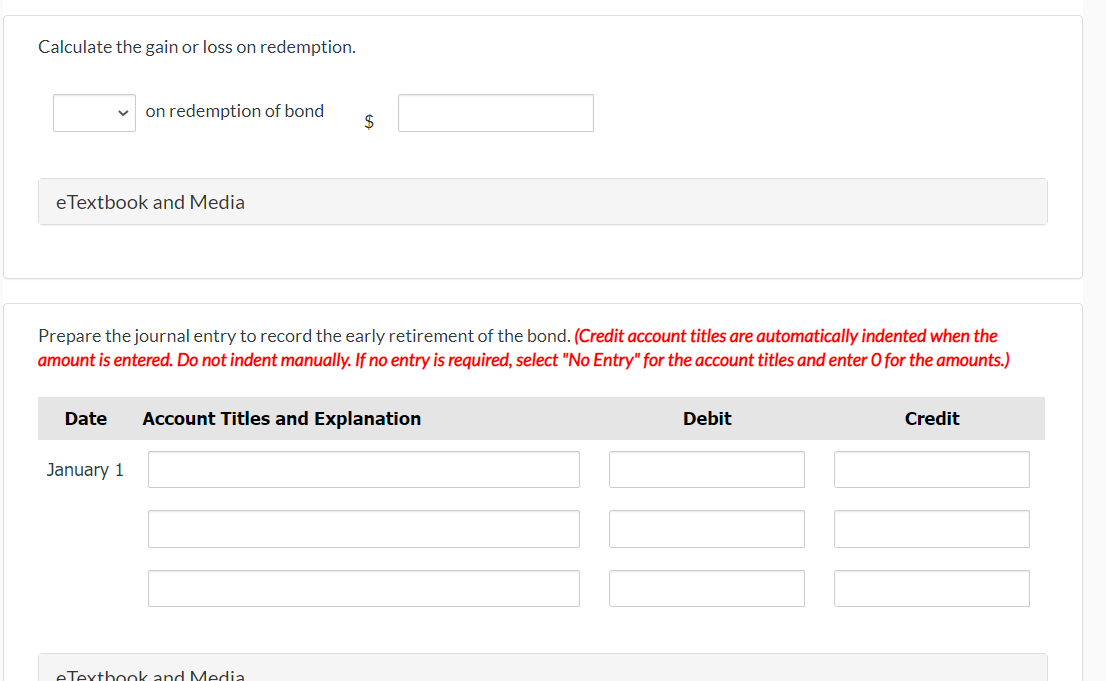This screenshot has width=1106, height=681.
Task: Click 'on redemption of bond' label
Action: coord(235,112)
